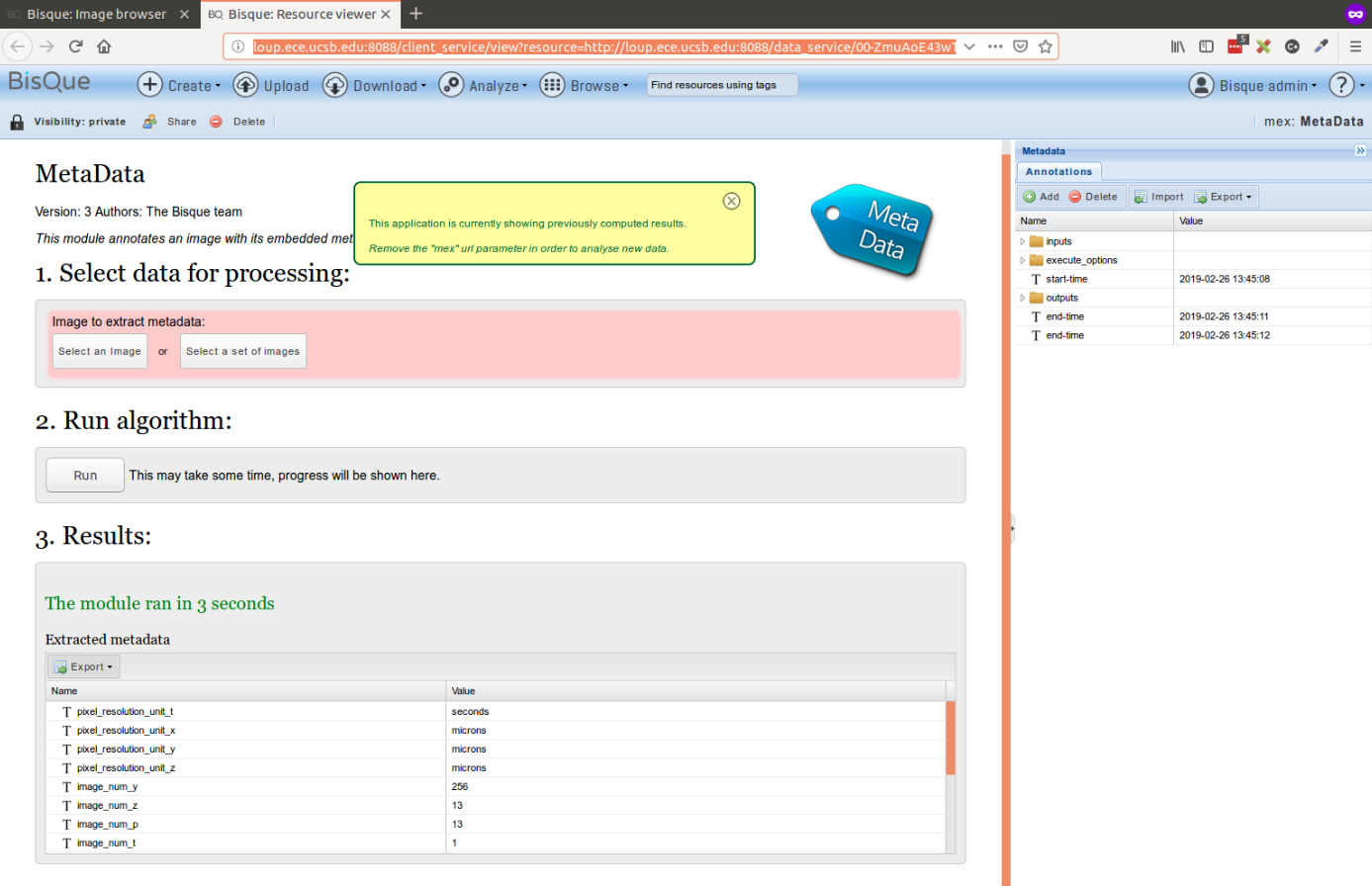Expand the outputs folder in Annotations

(x=1023, y=298)
